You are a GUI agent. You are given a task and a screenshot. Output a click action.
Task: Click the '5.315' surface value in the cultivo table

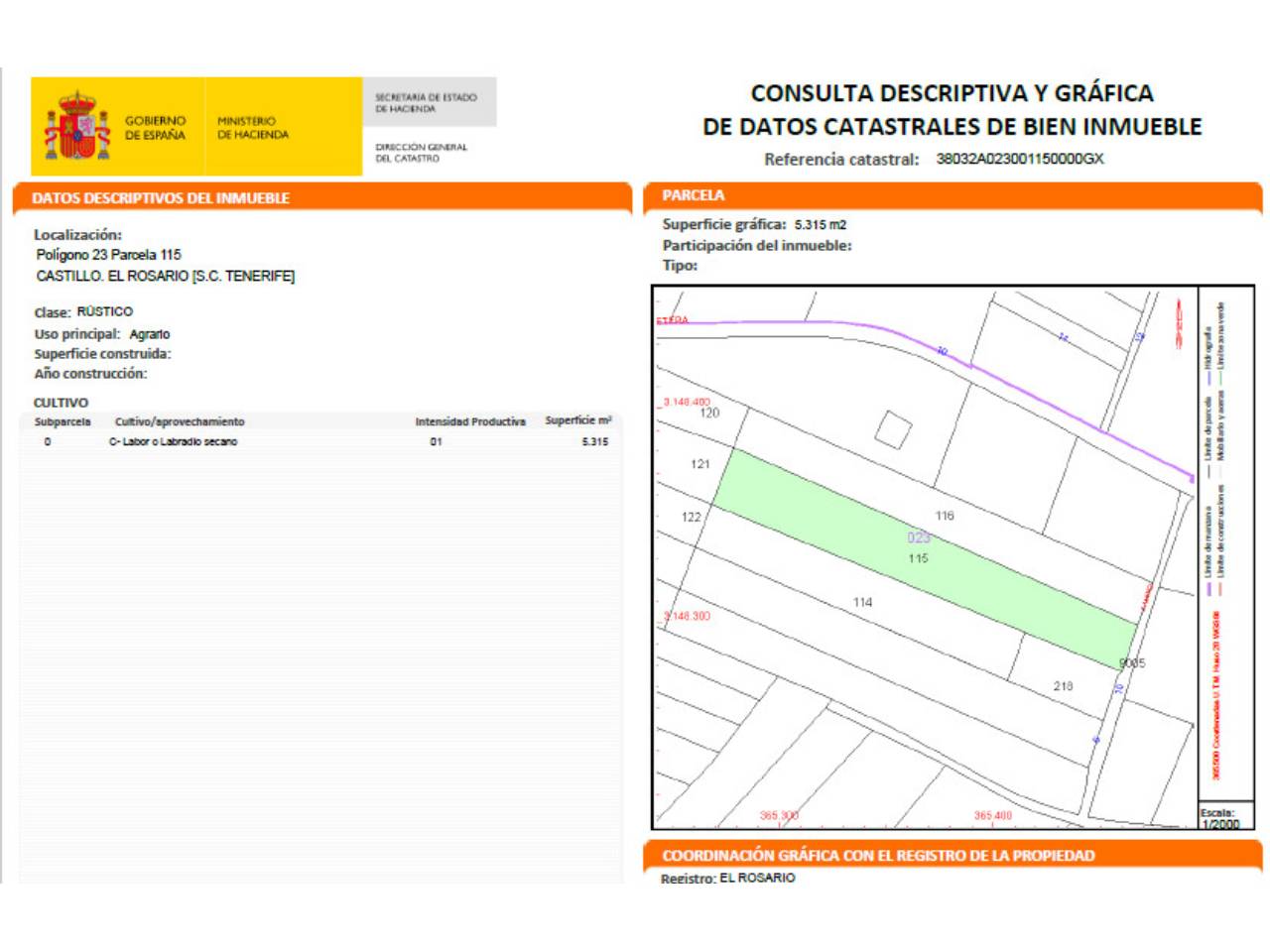coord(595,442)
